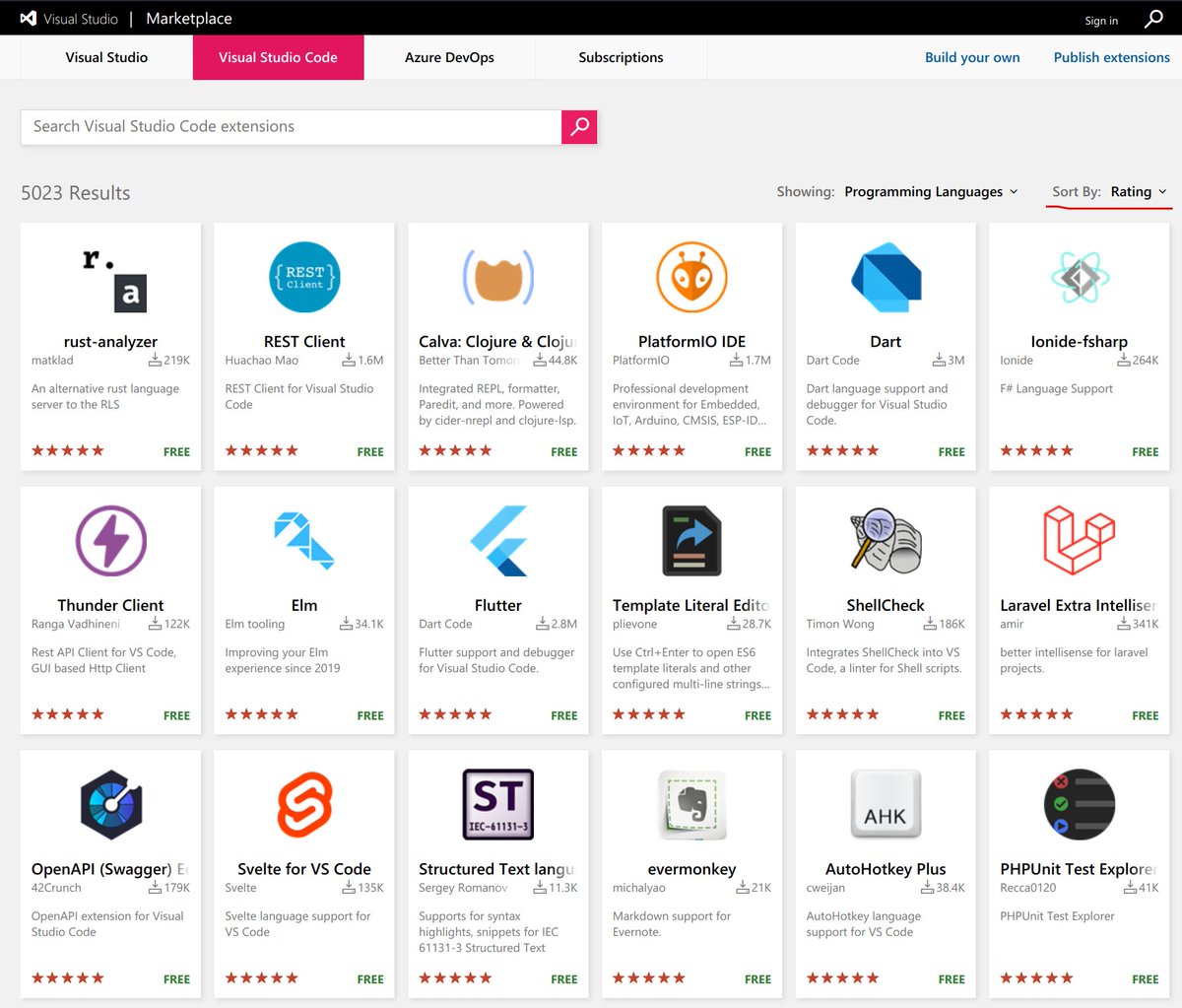Select the Thunder Client lightning icon
1182x1008 pixels.
(109, 540)
